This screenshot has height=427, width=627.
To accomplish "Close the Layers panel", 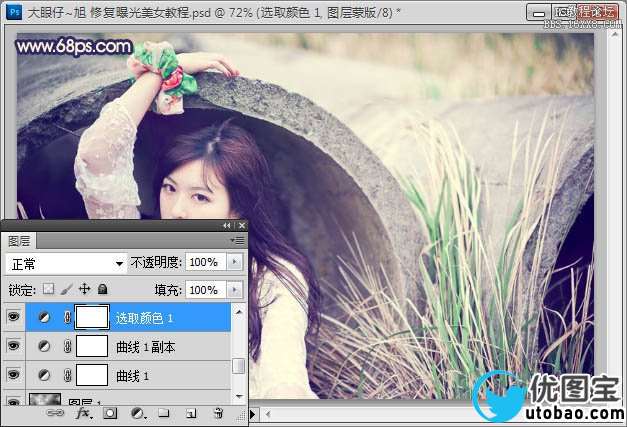I will click(x=242, y=225).
